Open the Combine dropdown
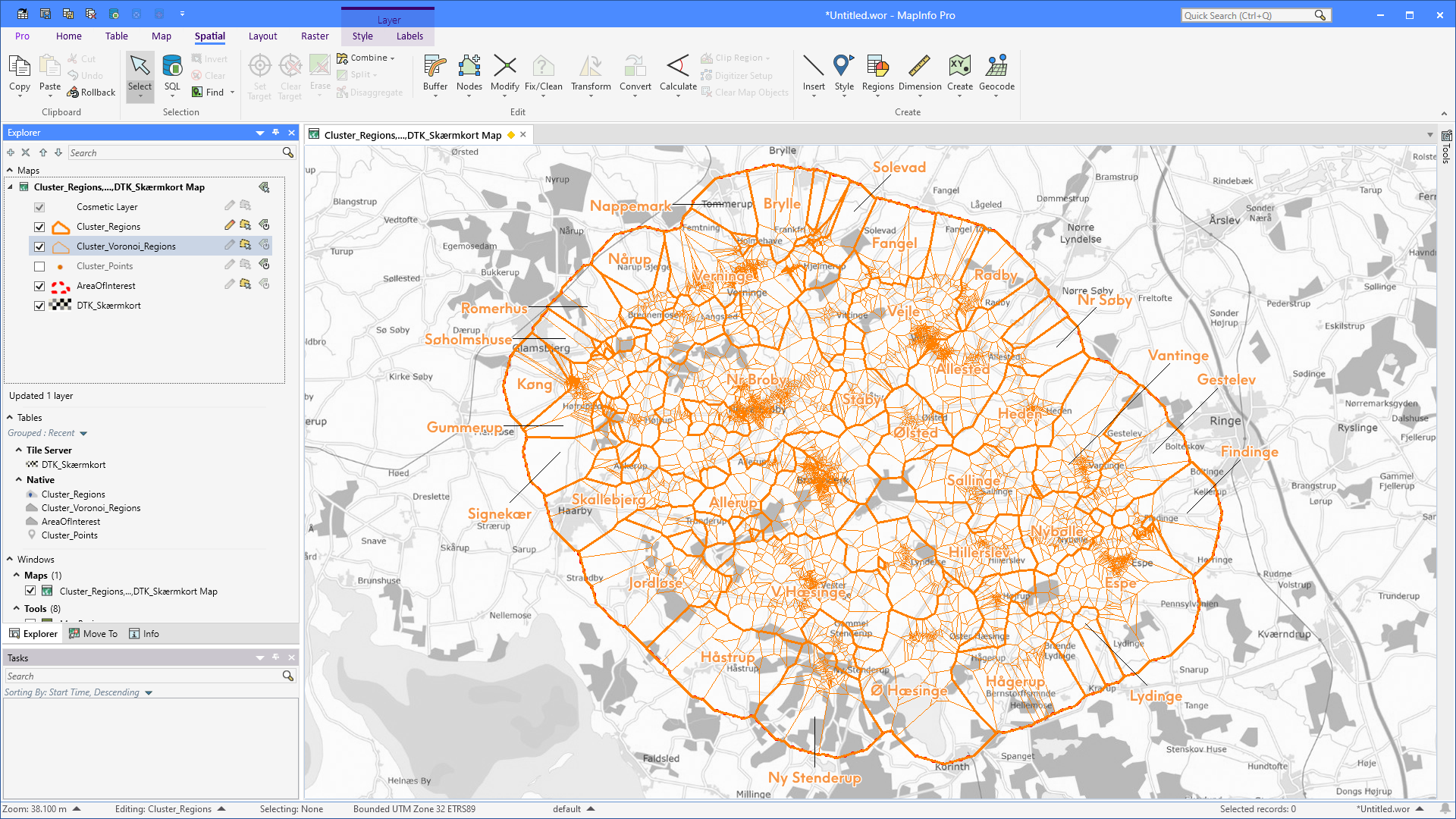The height and width of the screenshot is (819, 1456). 391,58
